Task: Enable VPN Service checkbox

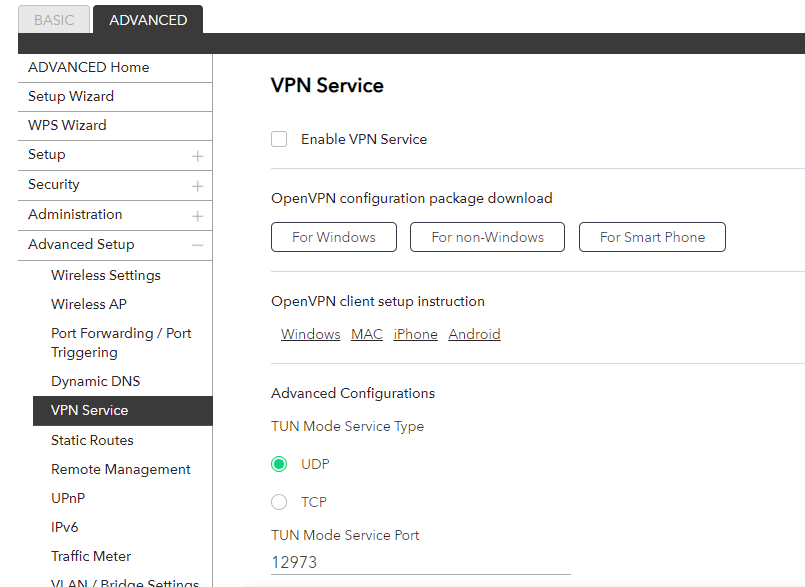Action: 279,139
